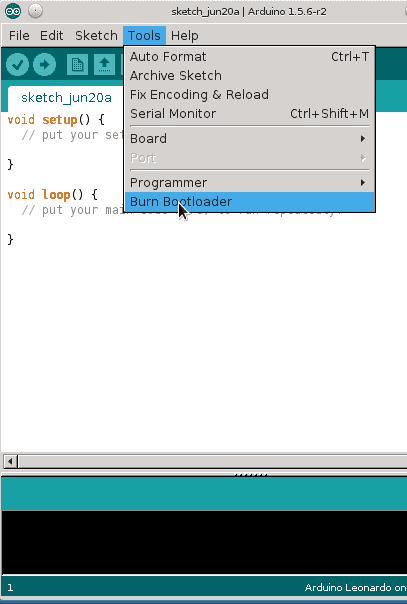407x604 pixels.
Task: Click the New sketch document icon
Action: point(77,64)
